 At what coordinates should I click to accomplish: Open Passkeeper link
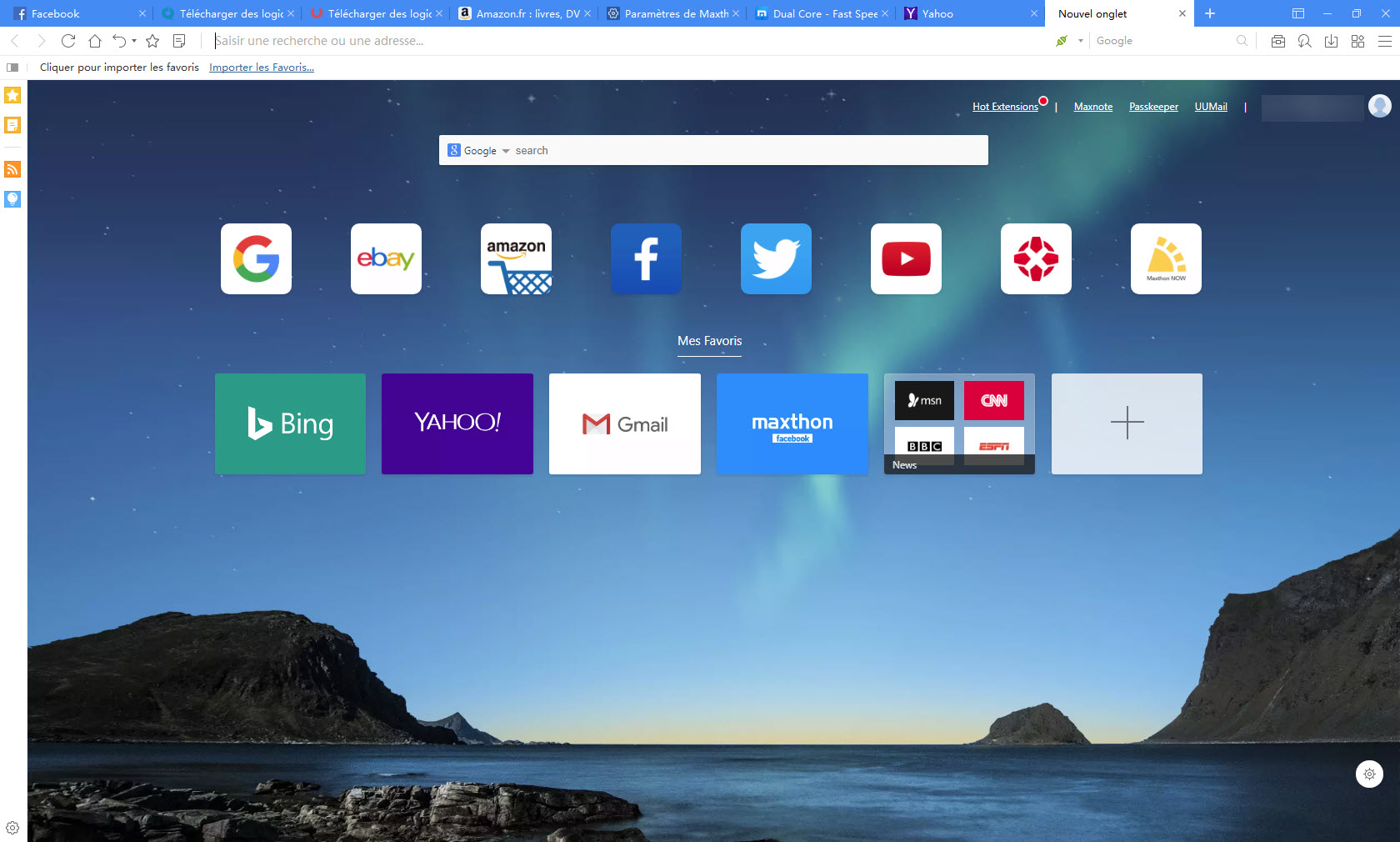(x=1153, y=107)
